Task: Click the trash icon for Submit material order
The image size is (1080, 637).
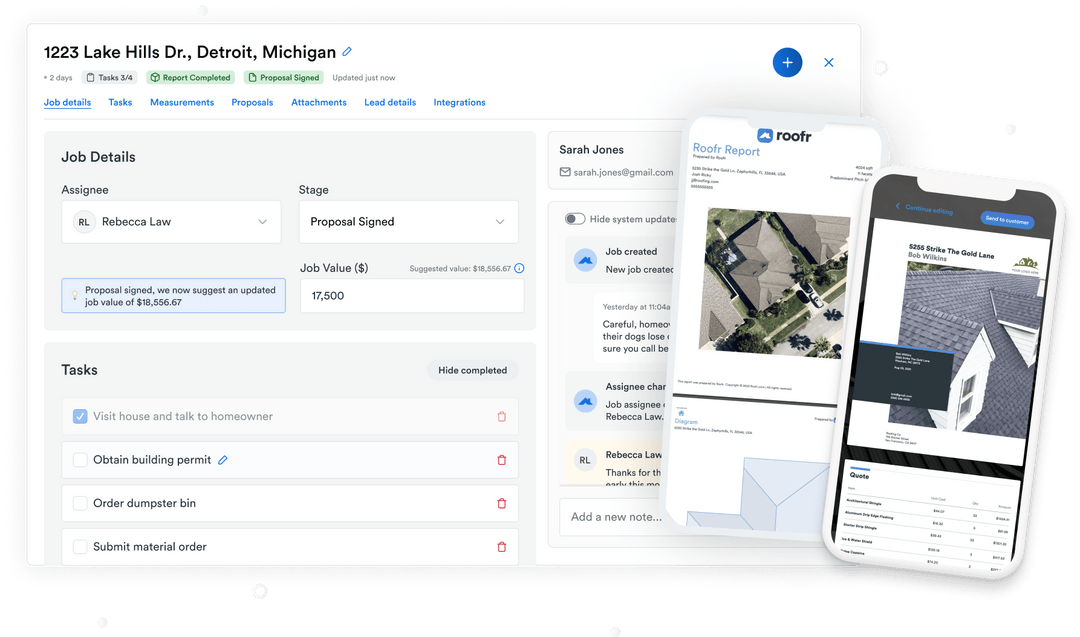Action: pos(501,547)
